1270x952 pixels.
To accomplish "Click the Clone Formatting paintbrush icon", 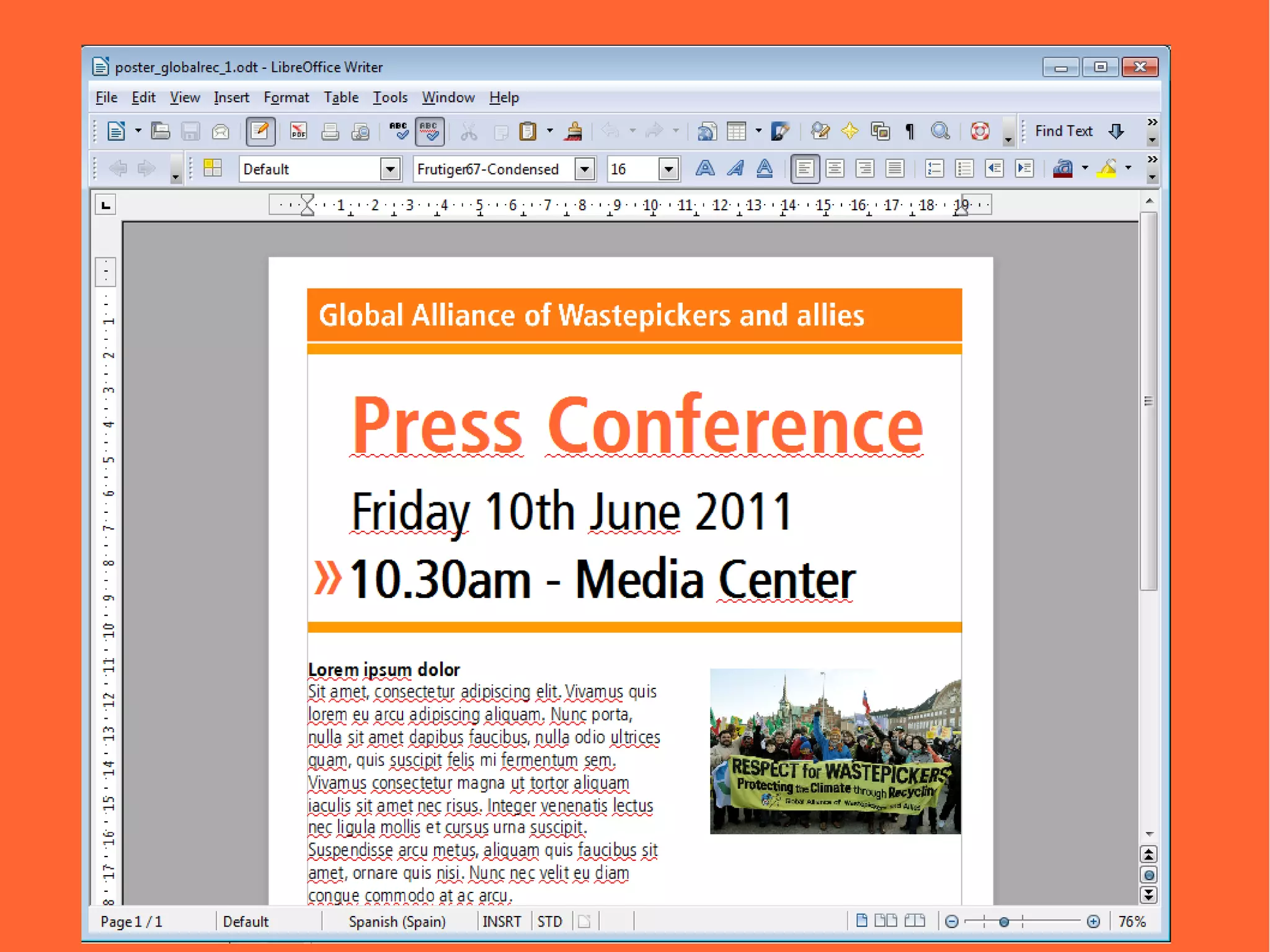I will tap(574, 131).
